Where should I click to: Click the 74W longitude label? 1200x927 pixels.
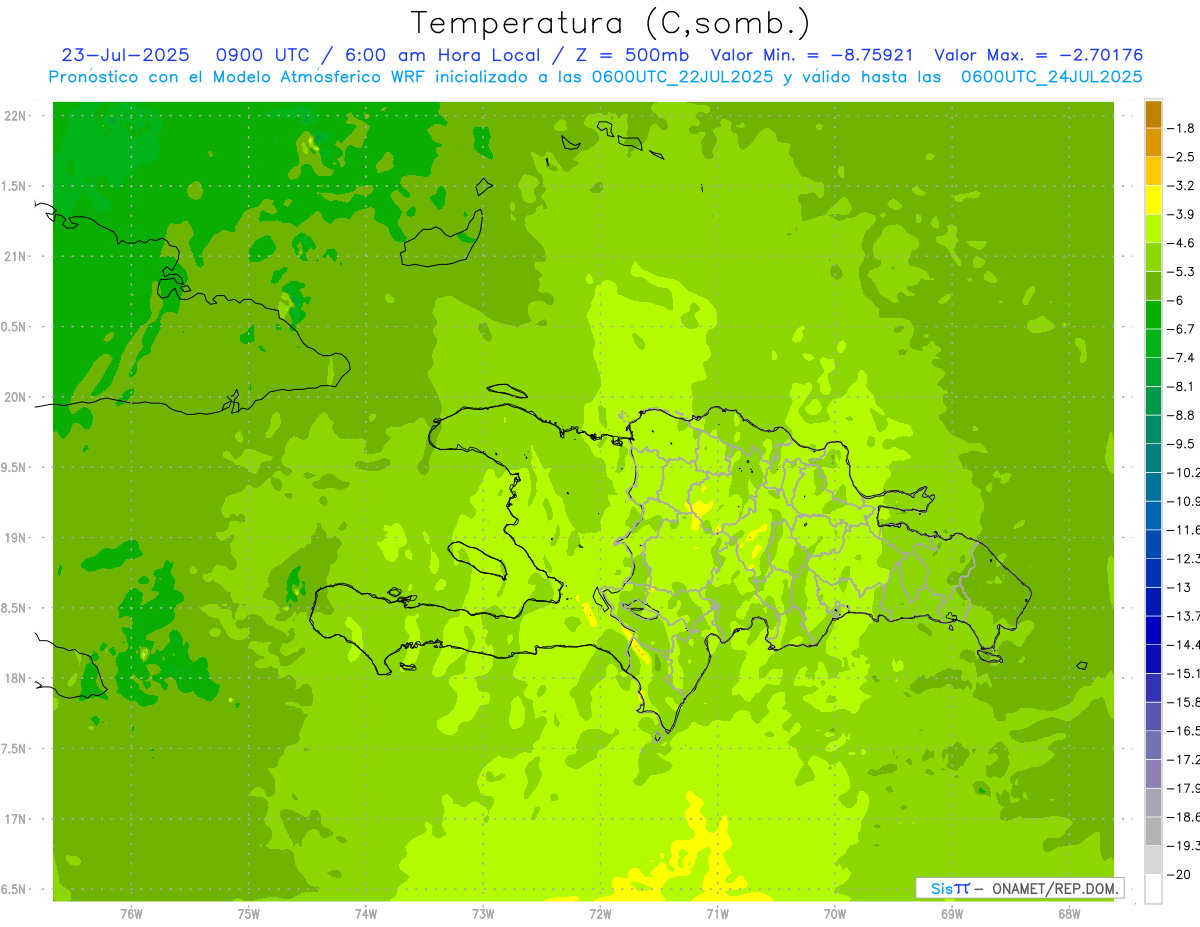pos(366,914)
